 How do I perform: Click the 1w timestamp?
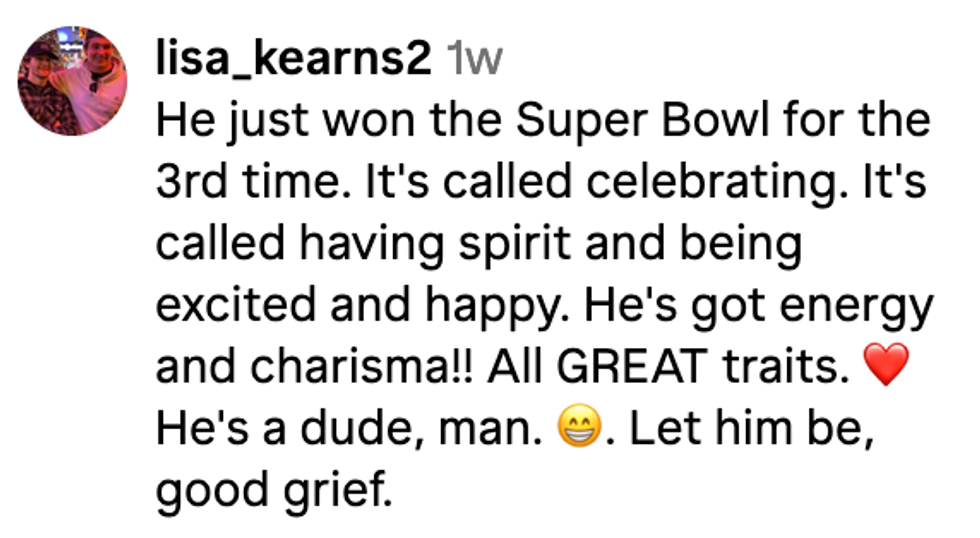click(473, 61)
